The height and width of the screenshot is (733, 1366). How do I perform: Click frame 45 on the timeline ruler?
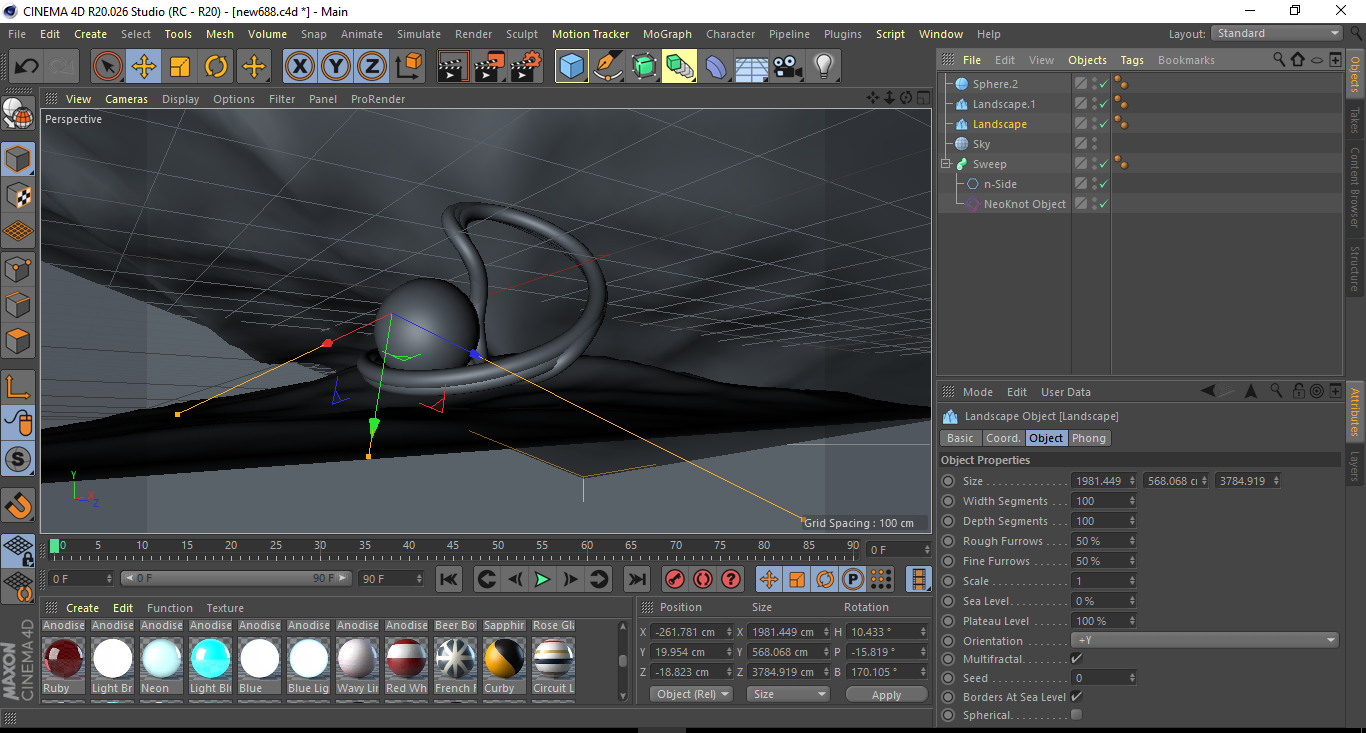[x=453, y=545]
